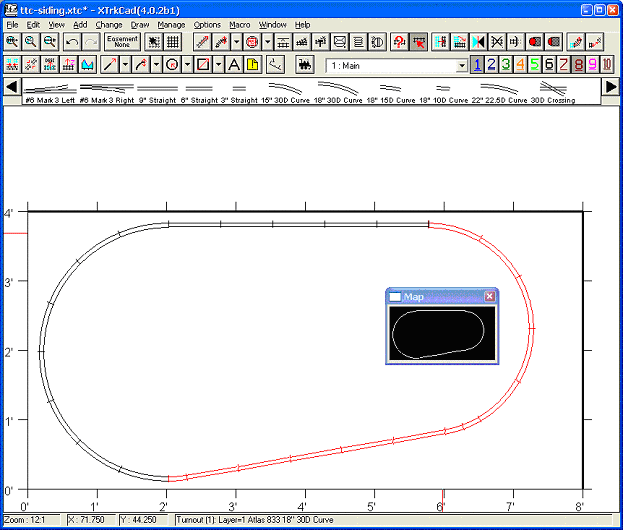
Task: Click the Describe question mark tool
Action: [x=398, y=42]
